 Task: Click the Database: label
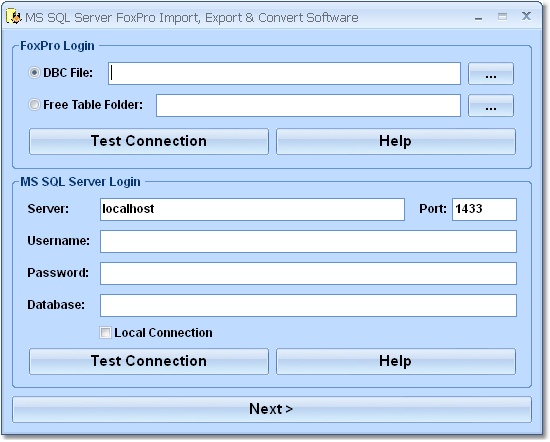(x=56, y=305)
